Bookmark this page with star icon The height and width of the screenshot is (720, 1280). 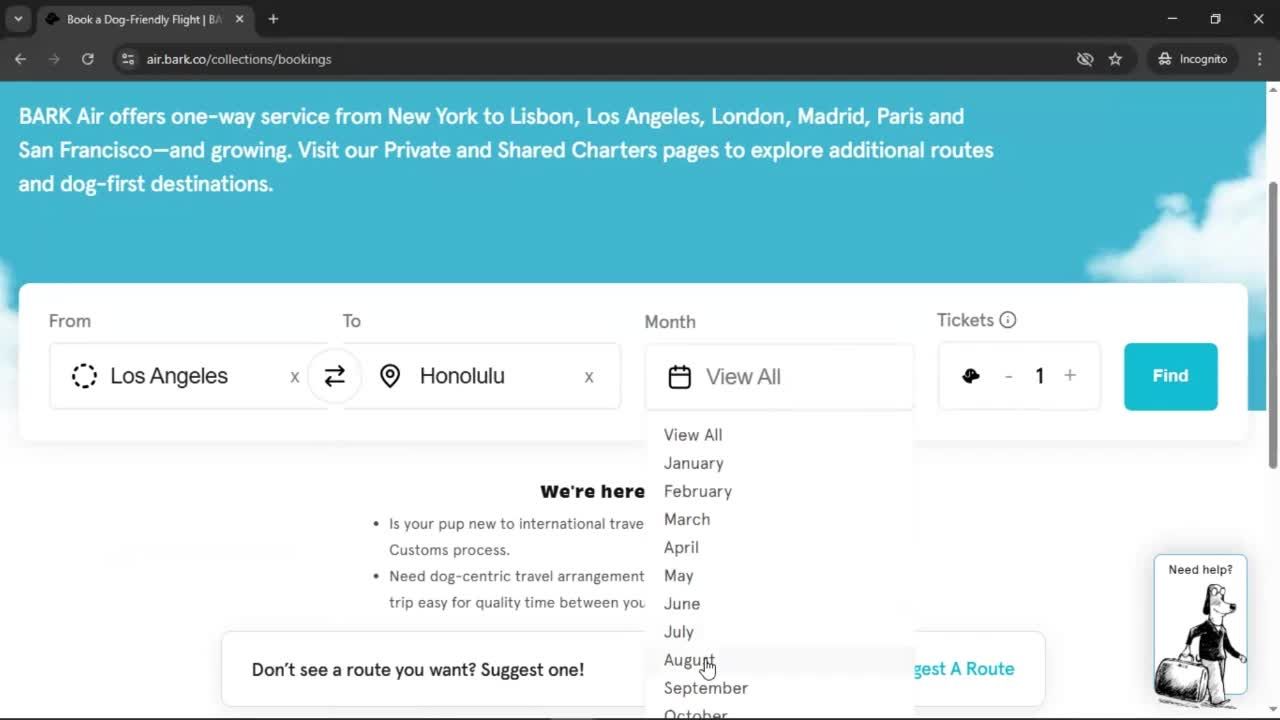(x=1115, y=59)
